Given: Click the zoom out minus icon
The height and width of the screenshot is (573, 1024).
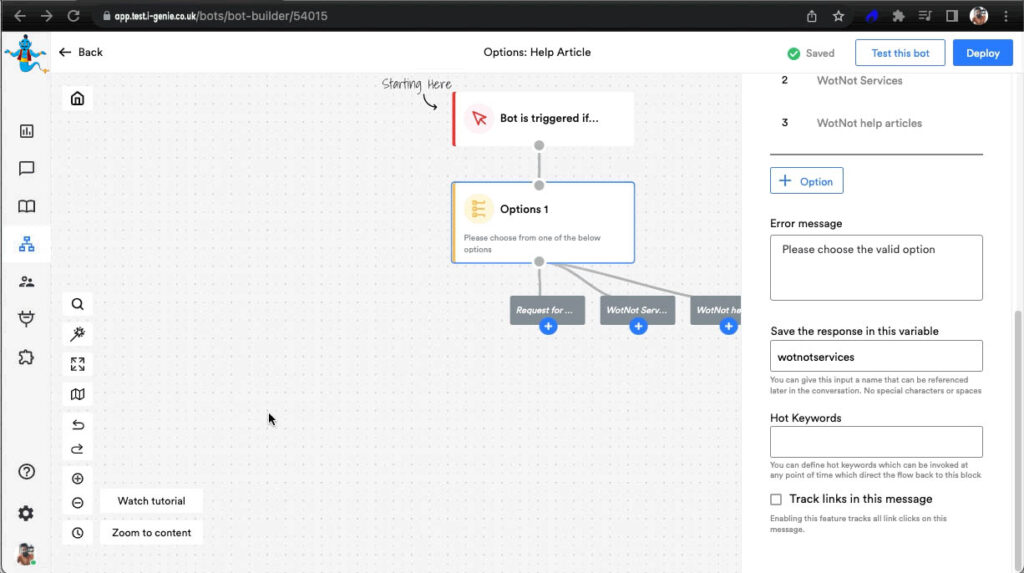Looking at the screenshot, I should point(77,503).
